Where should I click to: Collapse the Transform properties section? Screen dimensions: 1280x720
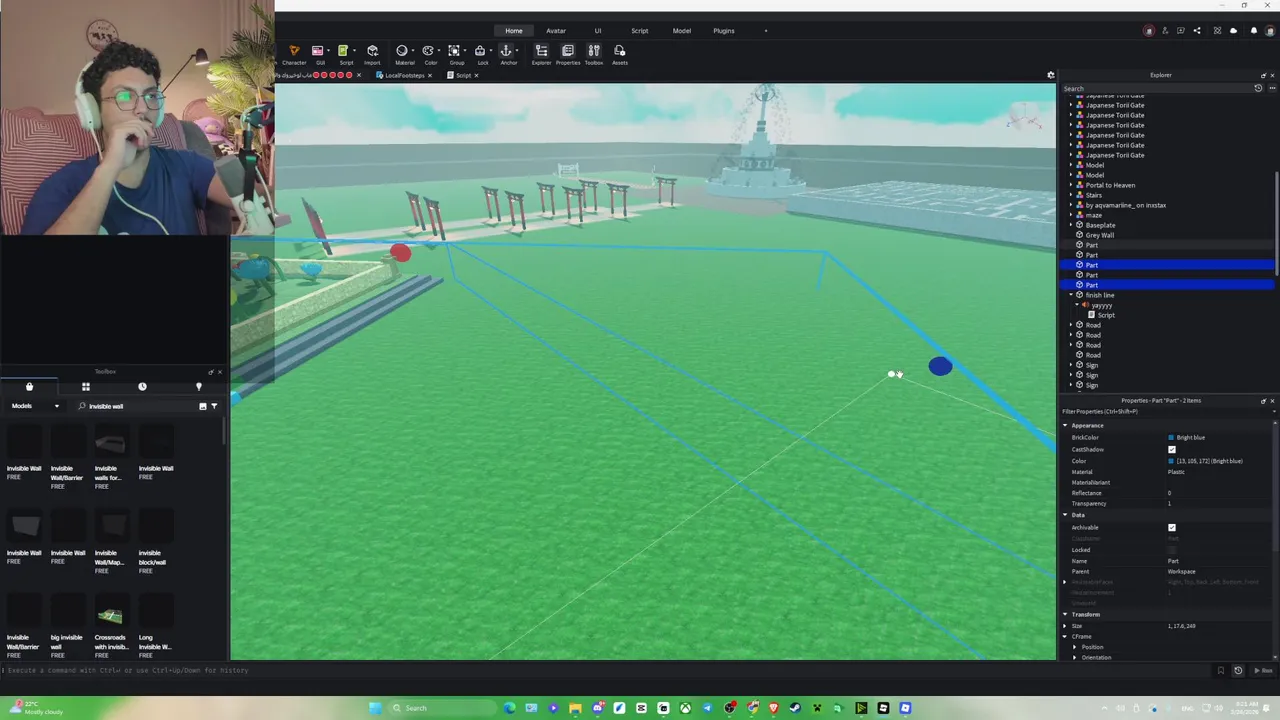coord(1065,614)
